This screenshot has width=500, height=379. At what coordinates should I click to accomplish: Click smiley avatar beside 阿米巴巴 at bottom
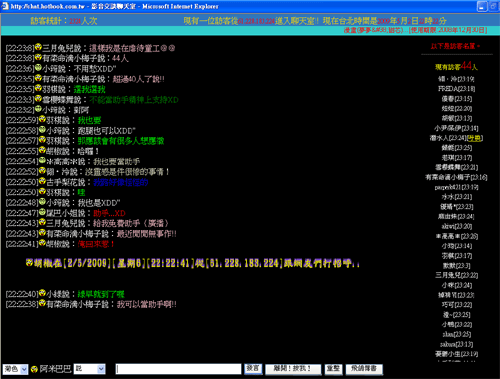tap(34, 369)
